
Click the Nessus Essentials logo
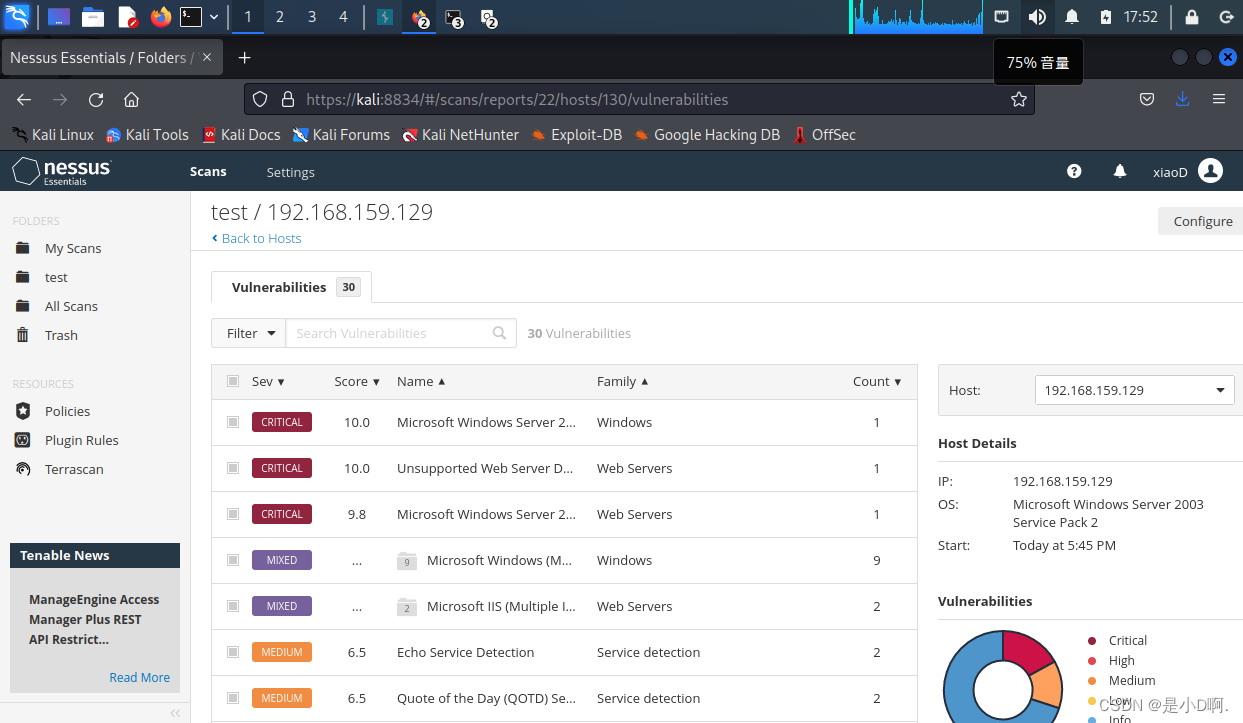pyautogui.click(x=62, y=171)
